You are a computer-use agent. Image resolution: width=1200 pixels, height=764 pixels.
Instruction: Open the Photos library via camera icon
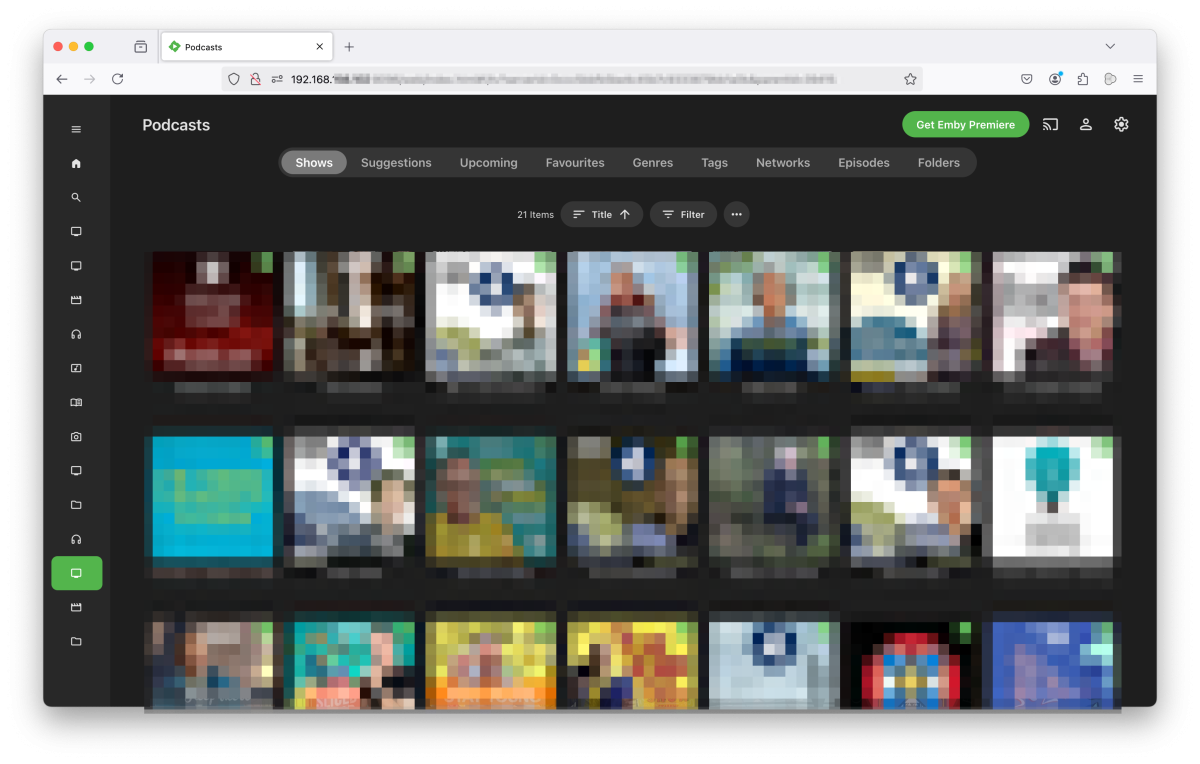tap(76, 436)
